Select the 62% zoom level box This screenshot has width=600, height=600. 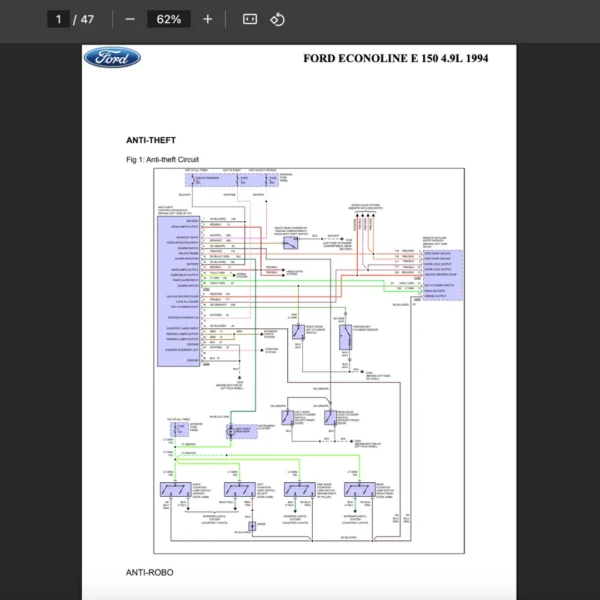[168, 19]
